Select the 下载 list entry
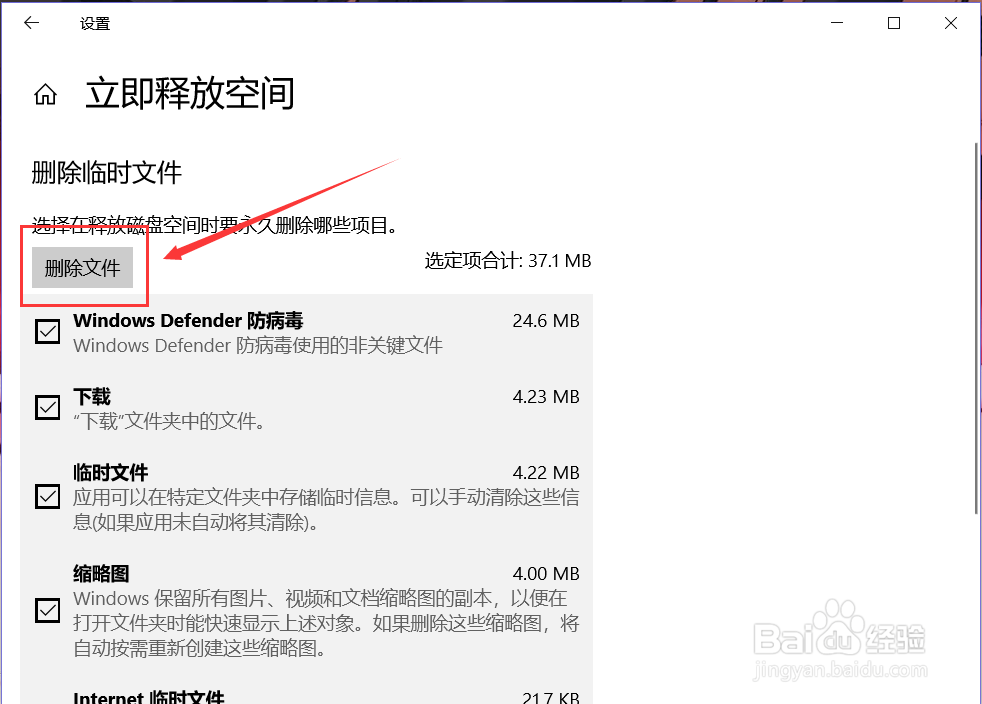Image resolution: width=982 pixels, height=704 pixels. coord(91,396)
